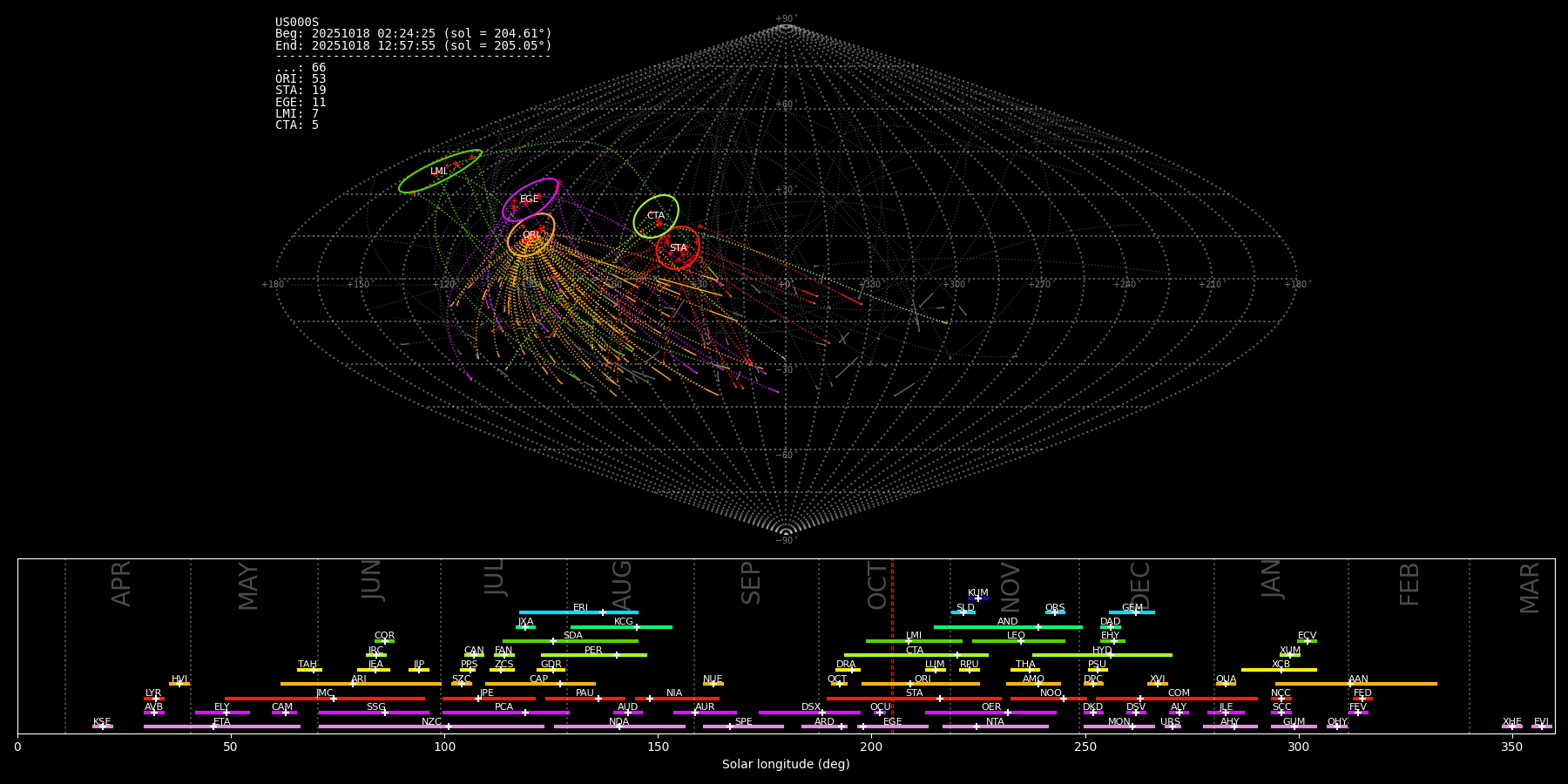The width and height of the screenshot is (1568, 784).
Task: Click the GEM shower label in the timeline
Action: click(x=1132, y=608)
